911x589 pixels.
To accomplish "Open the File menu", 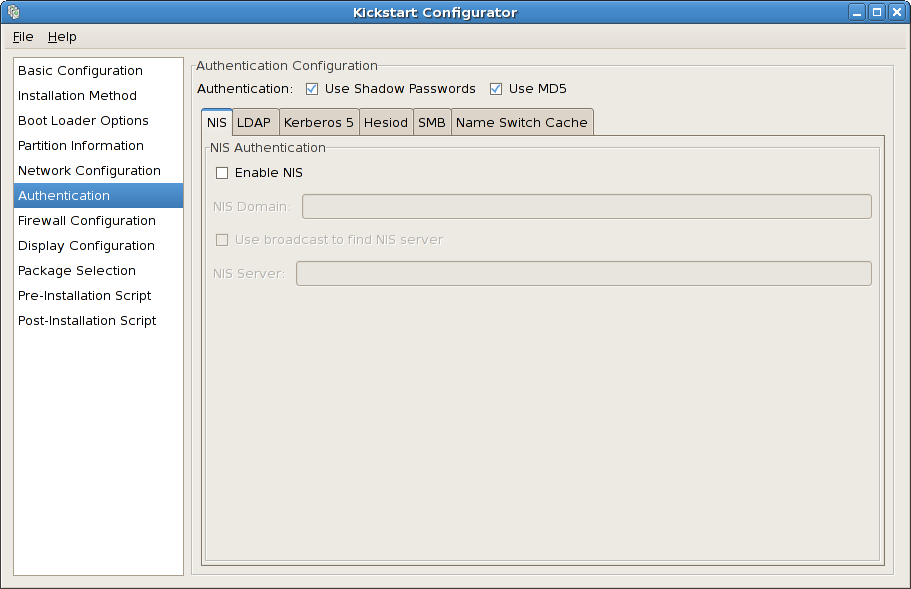I will coord(22,36).
